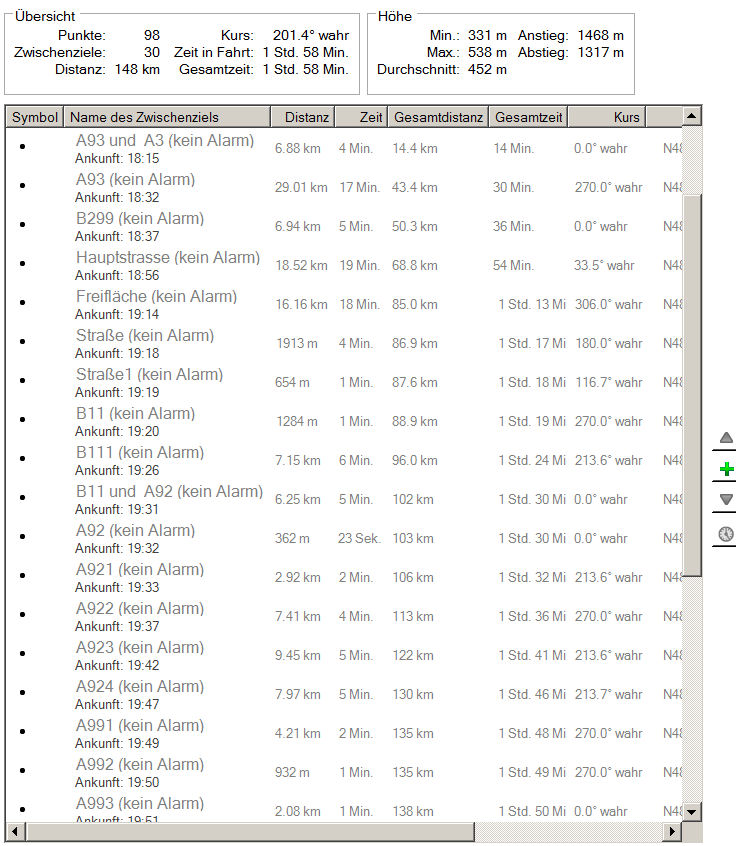
Task: Click the Kurs column header
Action: 606,117
